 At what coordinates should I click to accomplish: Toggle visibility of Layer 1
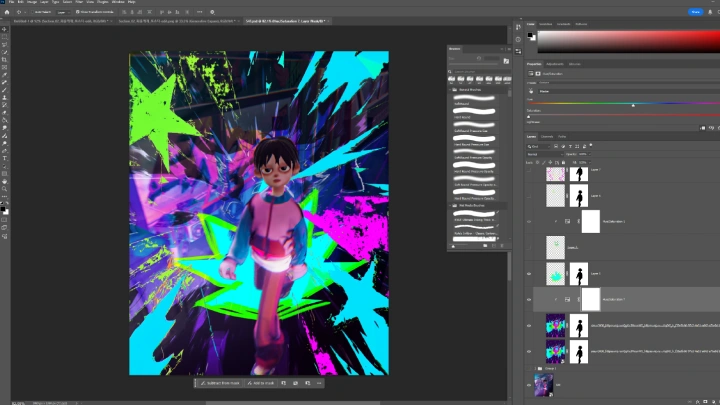(530, 272)
